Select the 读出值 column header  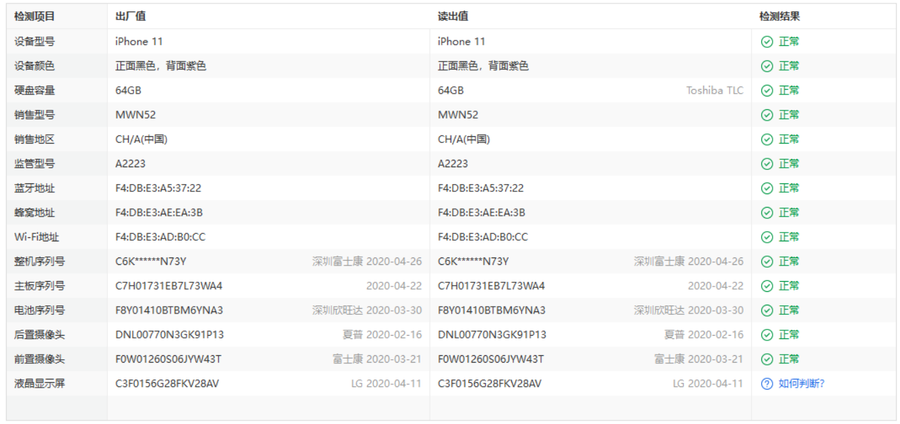pos(453,17)
